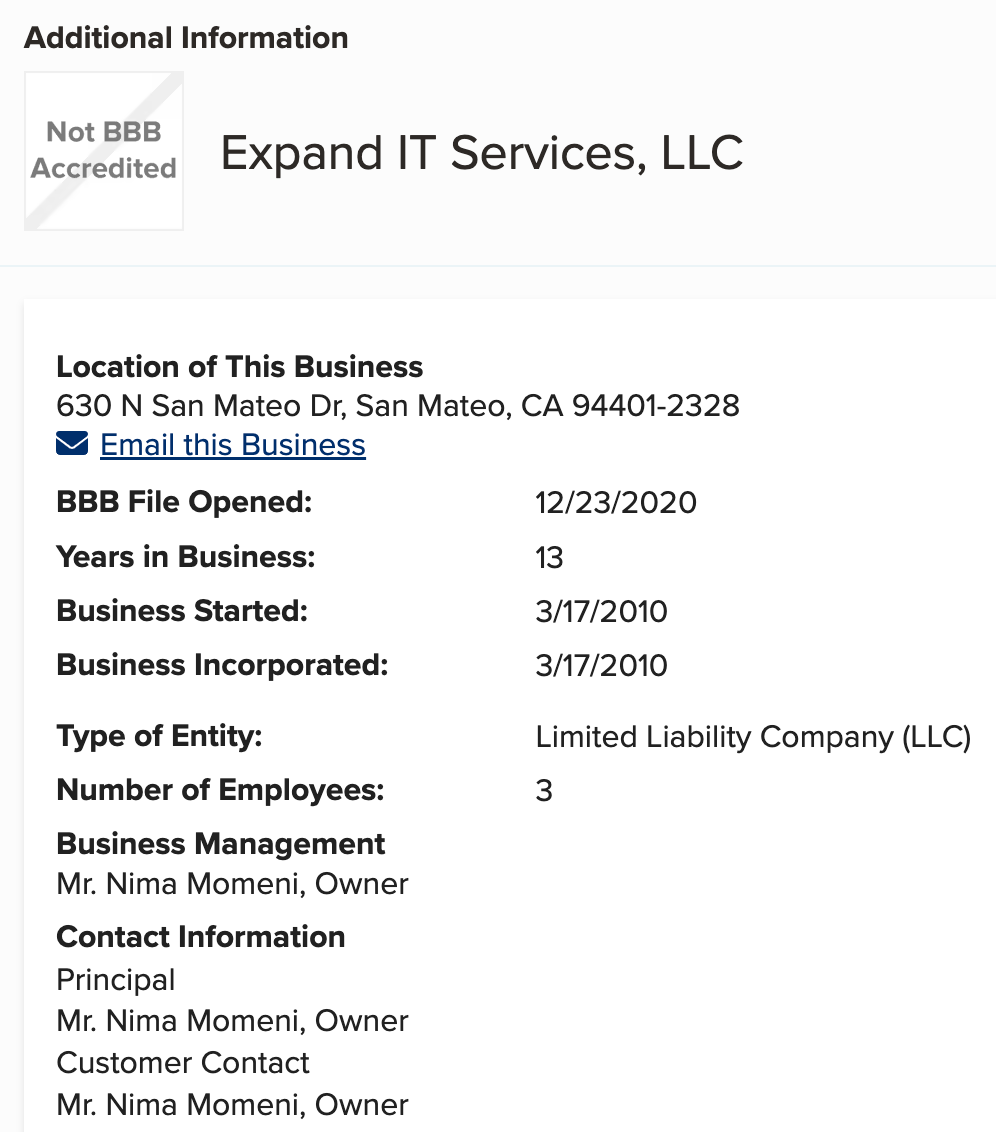Screen dimensions: 996x1132
Task: Click the Business Started date value
Action: 601,611
